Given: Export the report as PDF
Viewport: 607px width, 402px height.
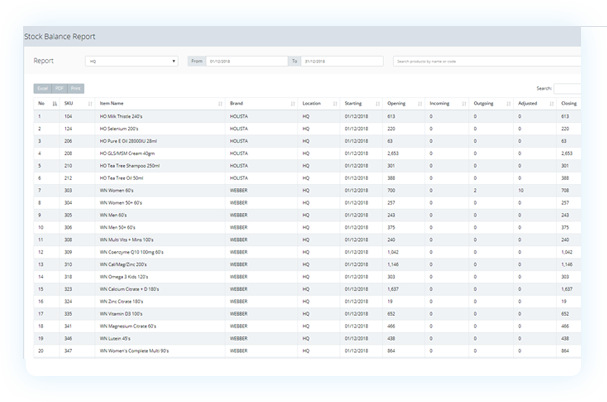Looking at the screenshot, I should pos(59,88).
